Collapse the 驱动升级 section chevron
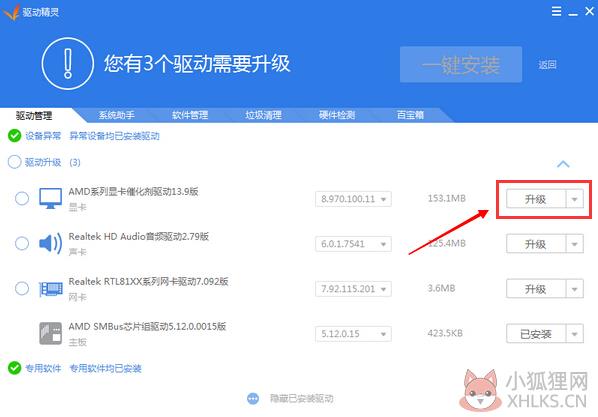This screenshot has height=417, width=598. pos(563,164)
